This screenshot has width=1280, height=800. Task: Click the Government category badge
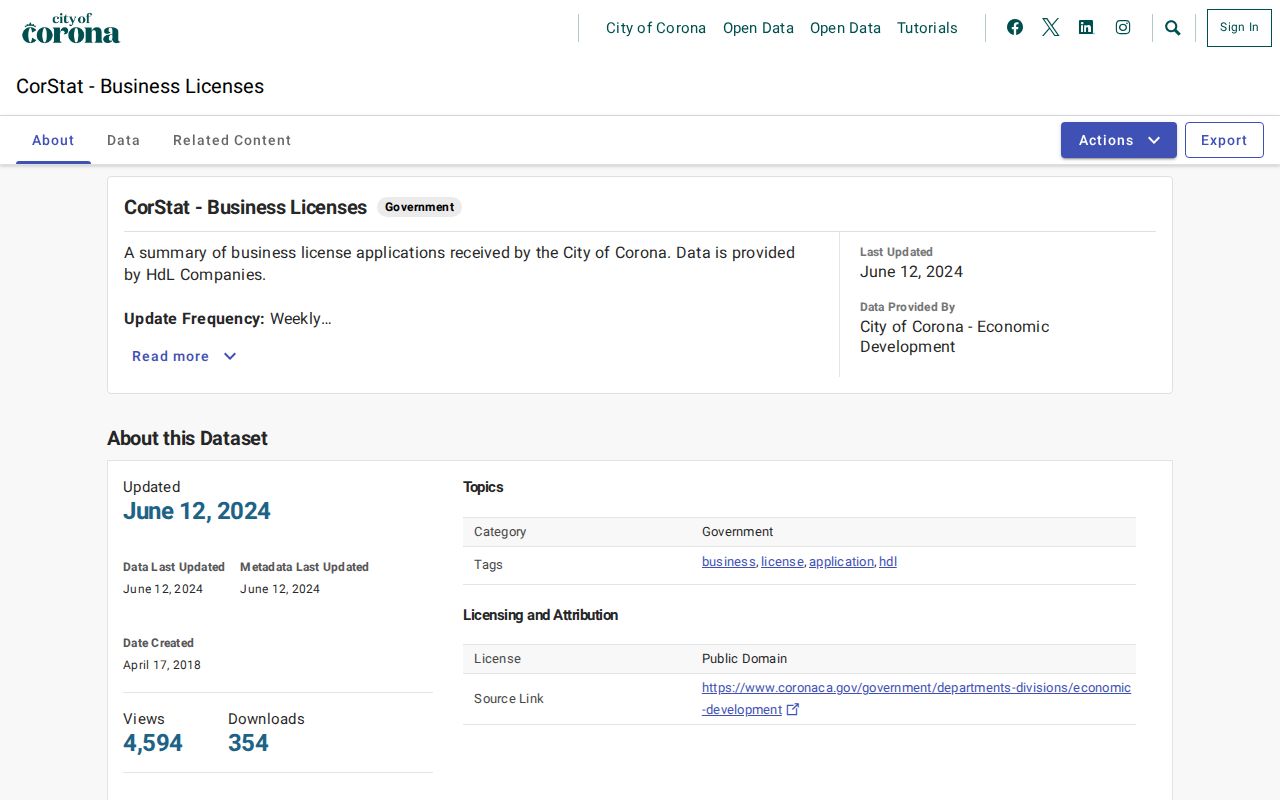tap(419, 207)
